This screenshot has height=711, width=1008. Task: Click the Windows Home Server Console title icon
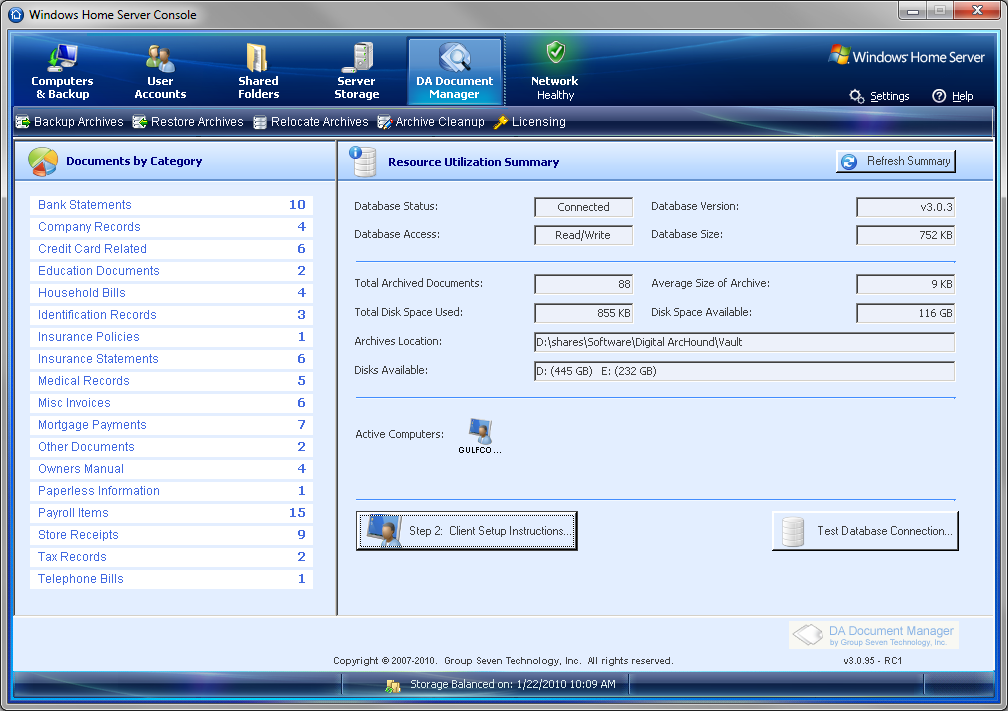(x=16, y=14)
